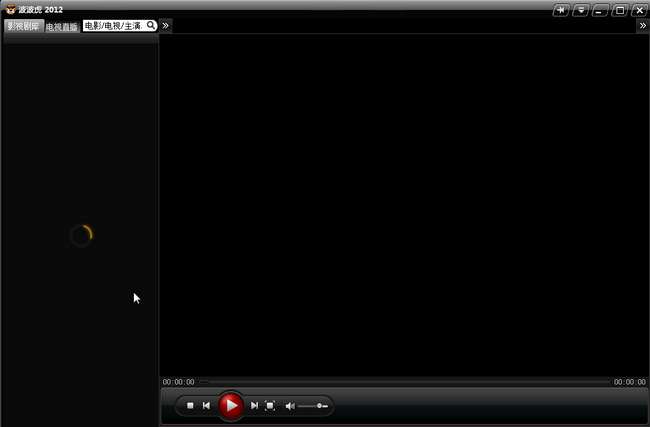This screenshot has height=427, width=650.
Task: Click the red Play button
Action: pyautogui.click(x=230, y=405)
